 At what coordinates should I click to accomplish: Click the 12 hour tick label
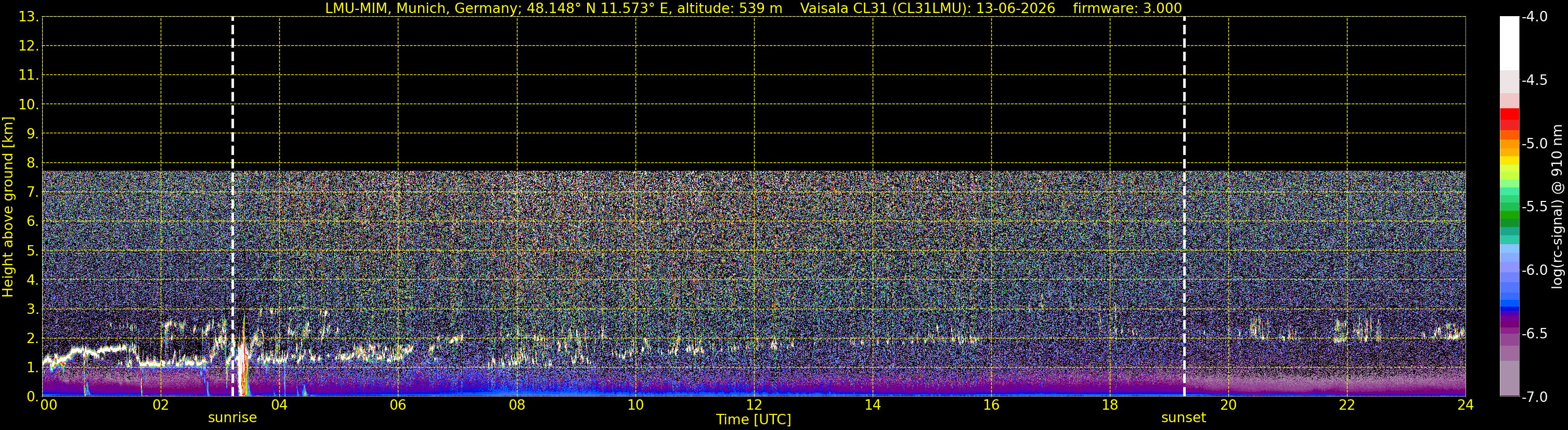pos(754,405)
